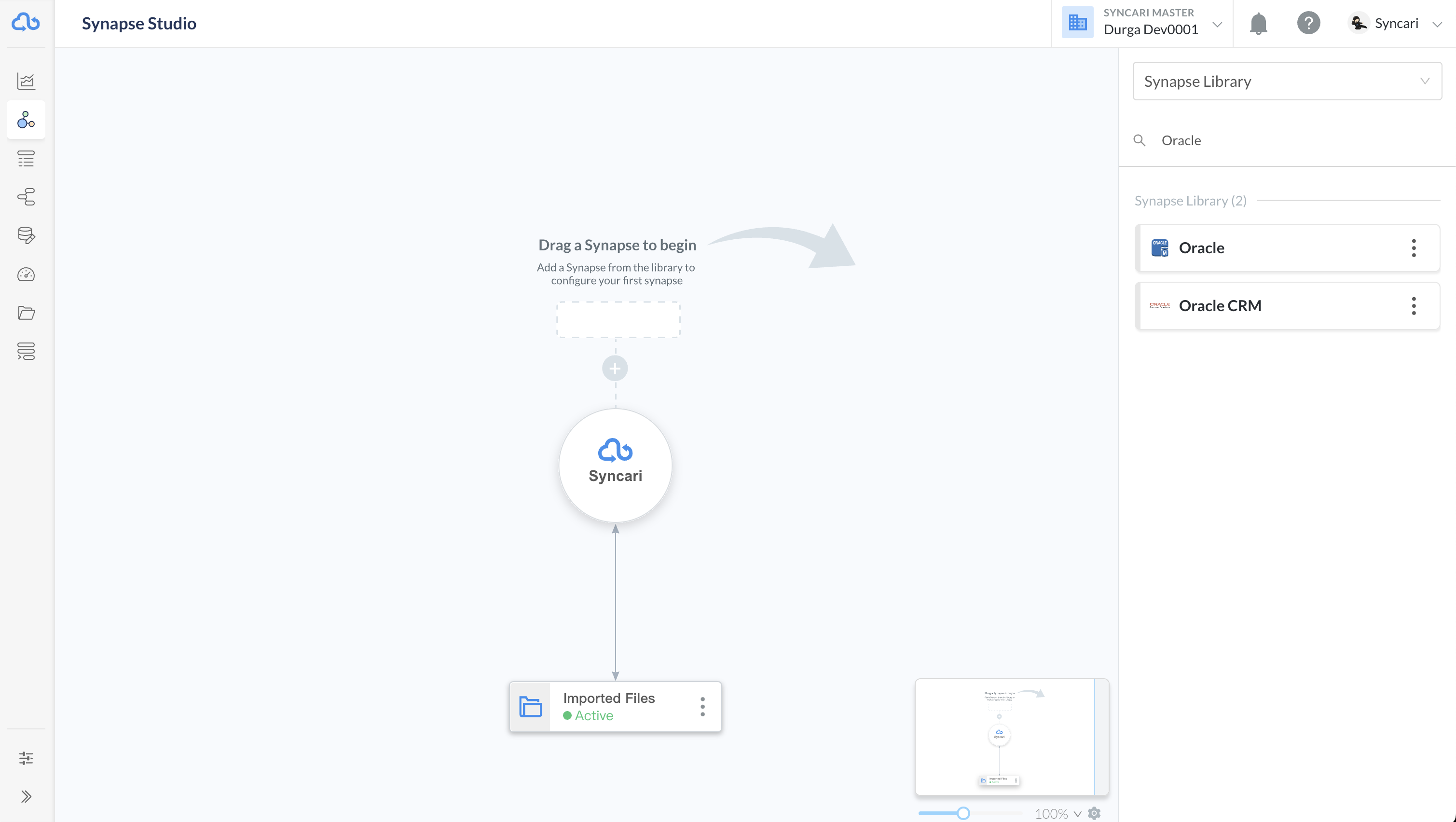
Task: Open the Oracle CRM three-dot menu
Action: [x=1414, y=306]
